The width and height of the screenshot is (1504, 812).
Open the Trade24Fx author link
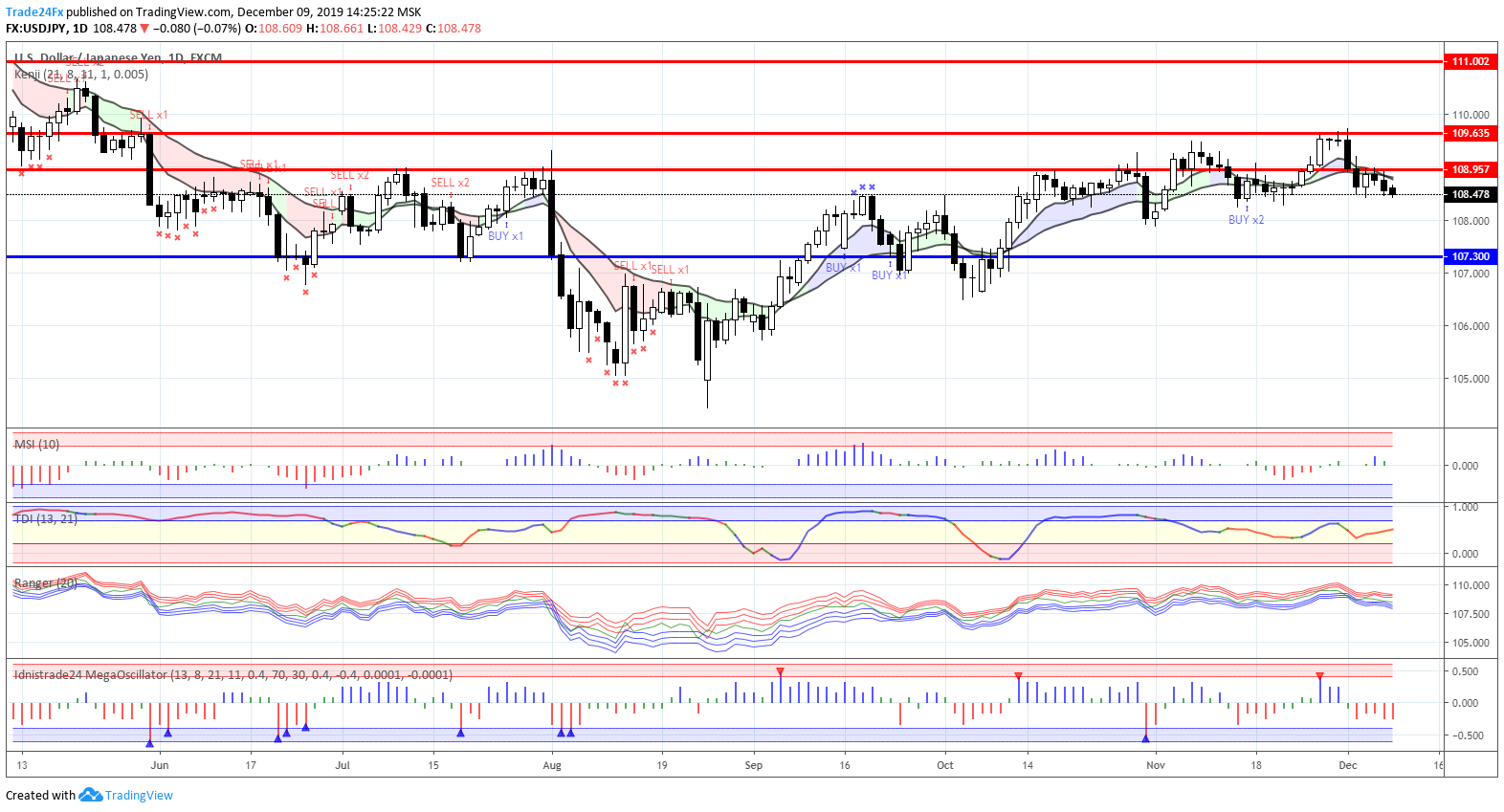point(34,12)
